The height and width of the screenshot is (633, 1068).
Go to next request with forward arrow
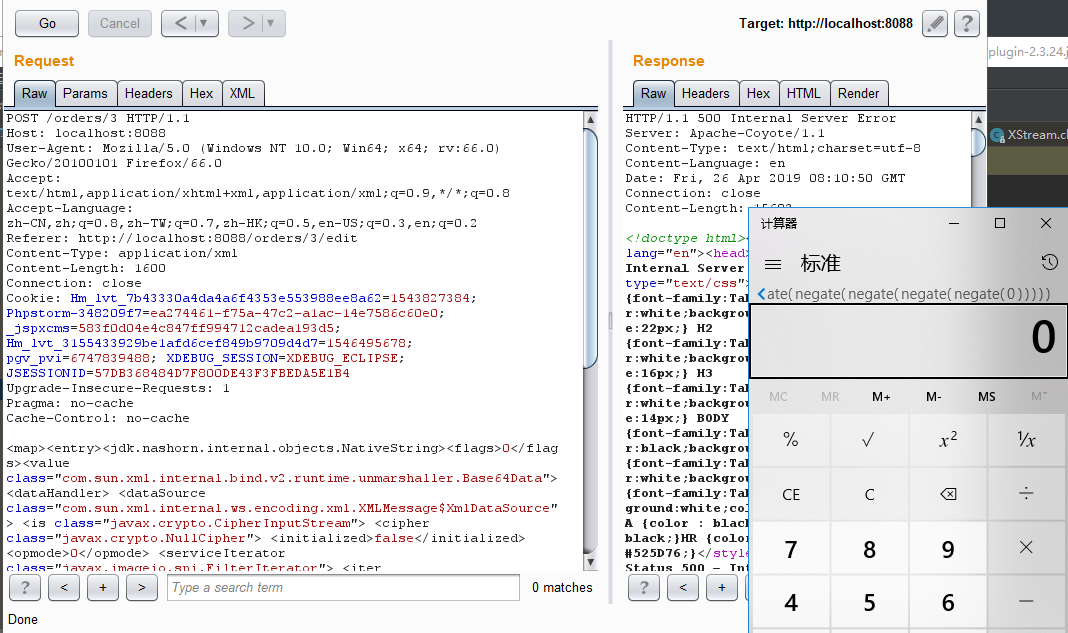coord(247,24)
